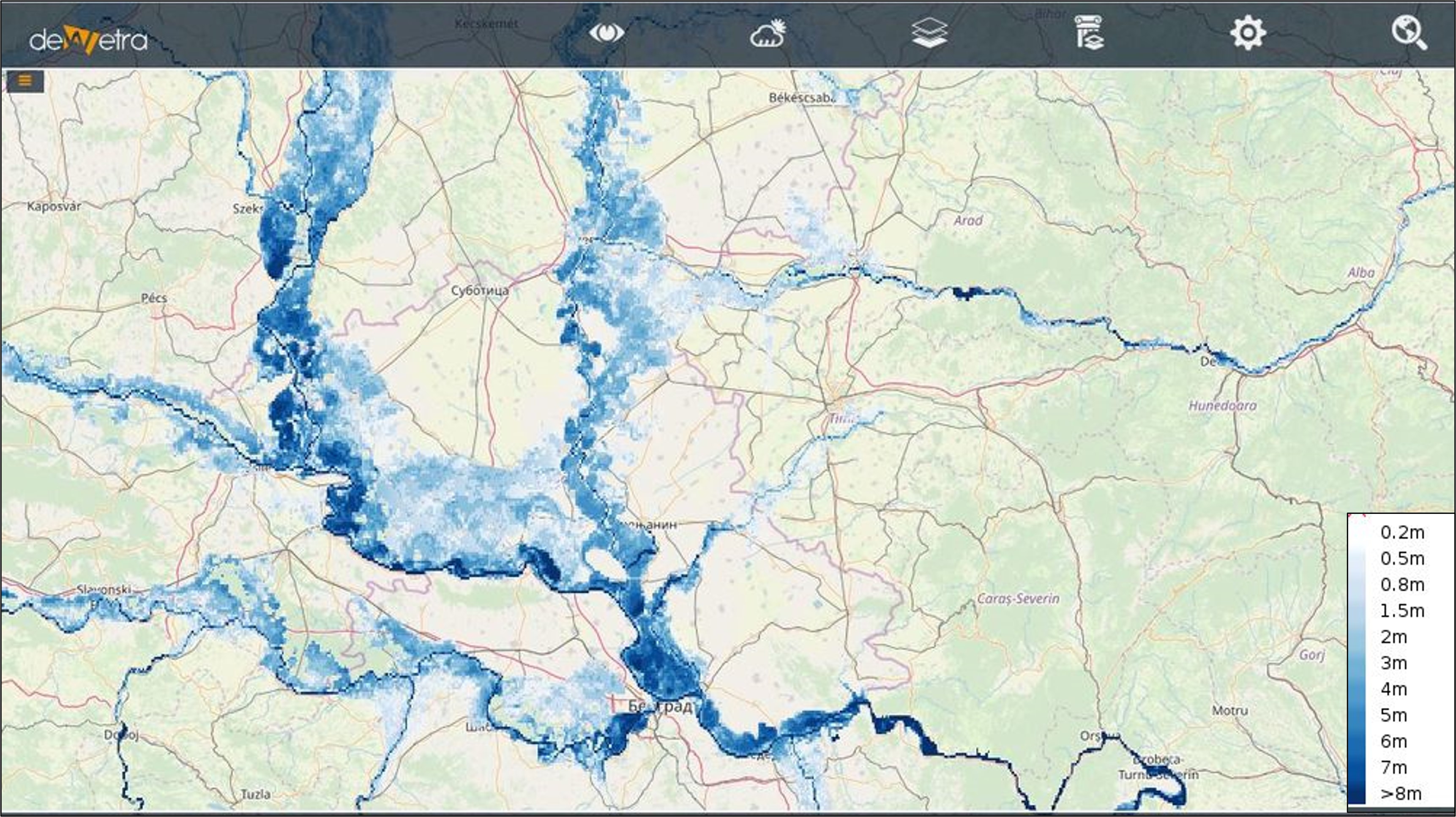Click the 6m legend entry
Image resolution: width=1456 pixels, height=817 pixels.
point(1394,741)
